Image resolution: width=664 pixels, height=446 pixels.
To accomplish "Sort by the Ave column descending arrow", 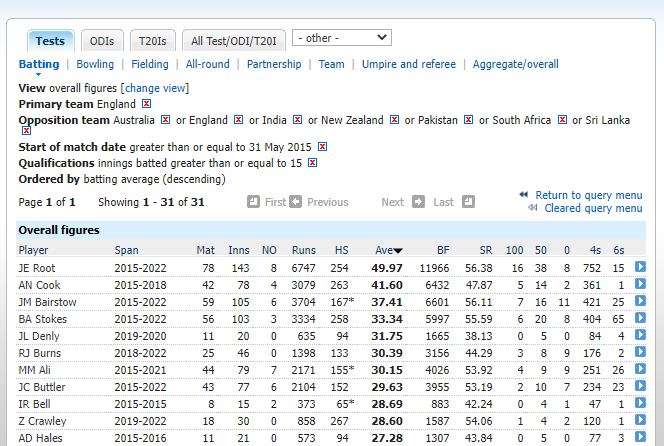I will click(x=398, y=251).
